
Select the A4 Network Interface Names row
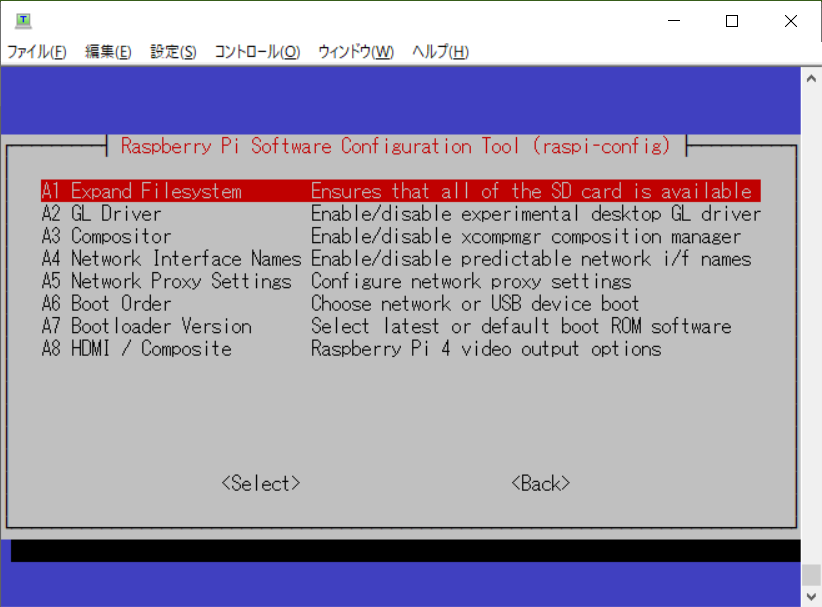click(x=401, y=259)
